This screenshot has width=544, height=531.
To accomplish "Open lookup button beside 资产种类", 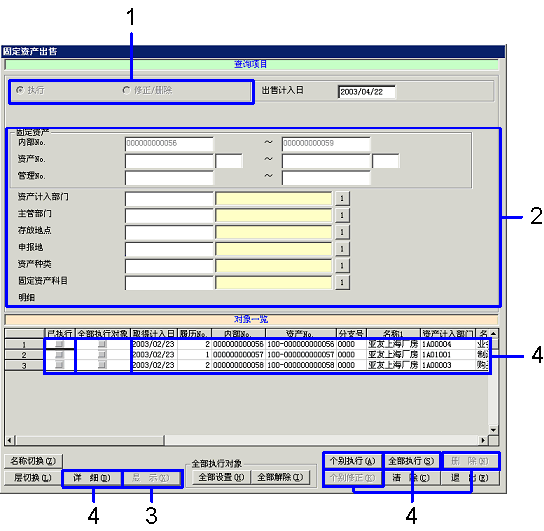I will (342, 265).
